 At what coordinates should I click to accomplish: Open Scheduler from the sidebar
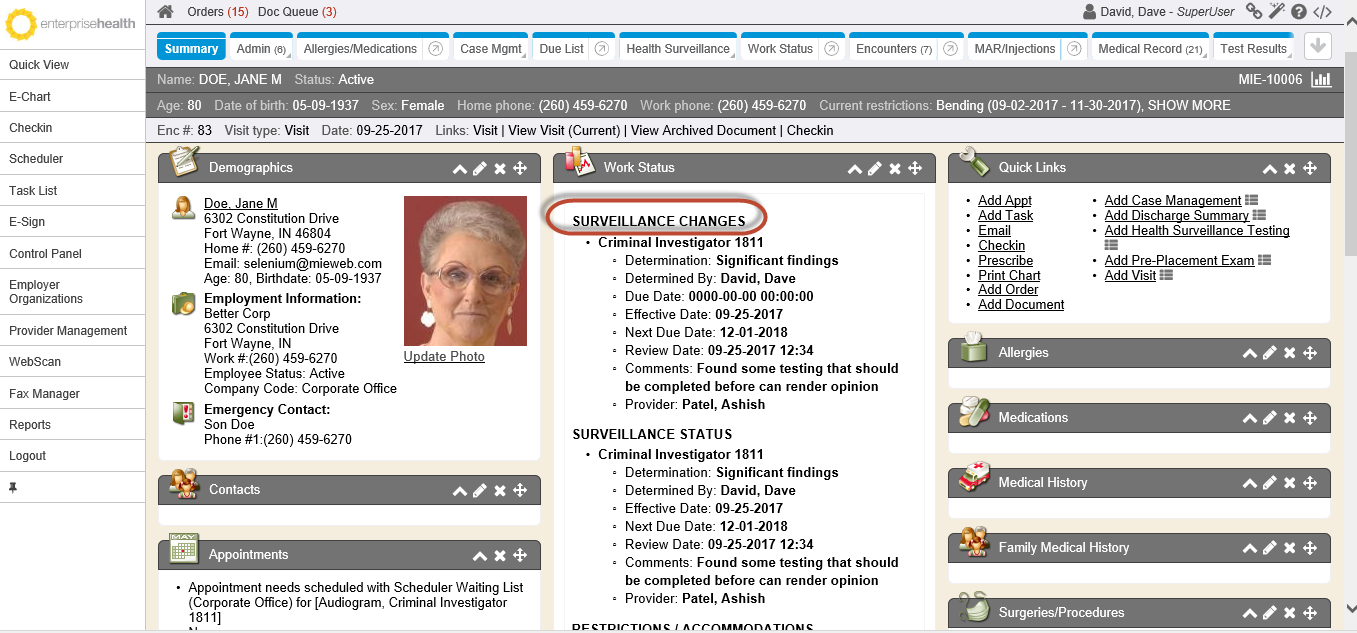pyautogui.click(x=36, y=159)
